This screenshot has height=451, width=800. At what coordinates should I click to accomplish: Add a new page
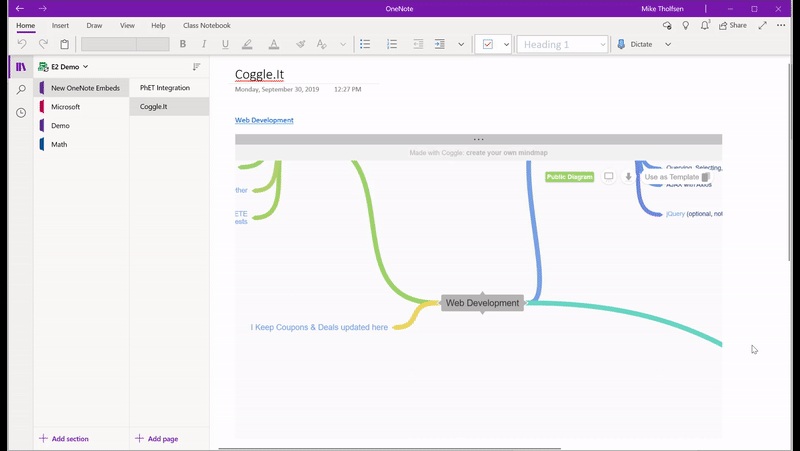coord(157,438)
